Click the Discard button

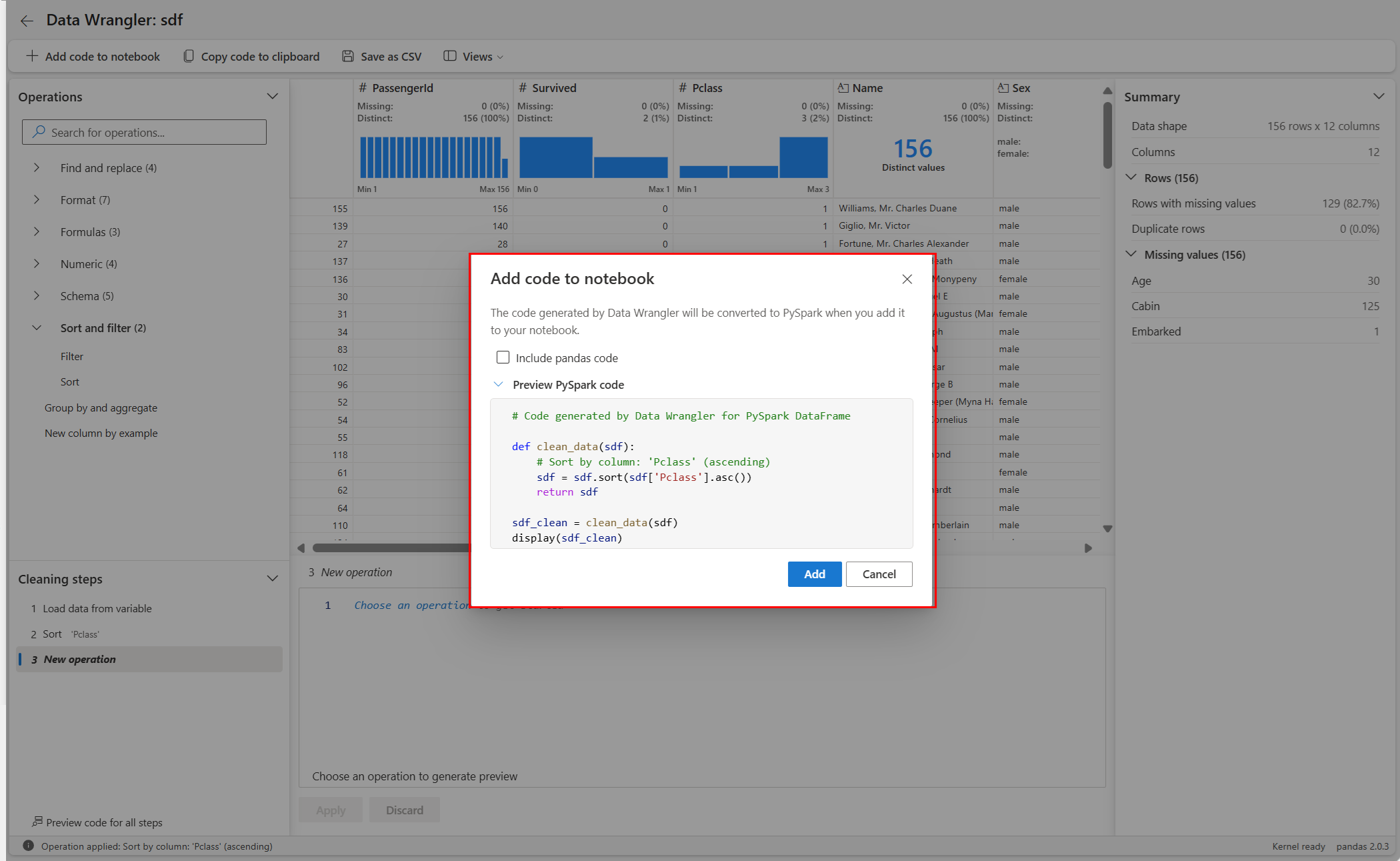(405, 810)
